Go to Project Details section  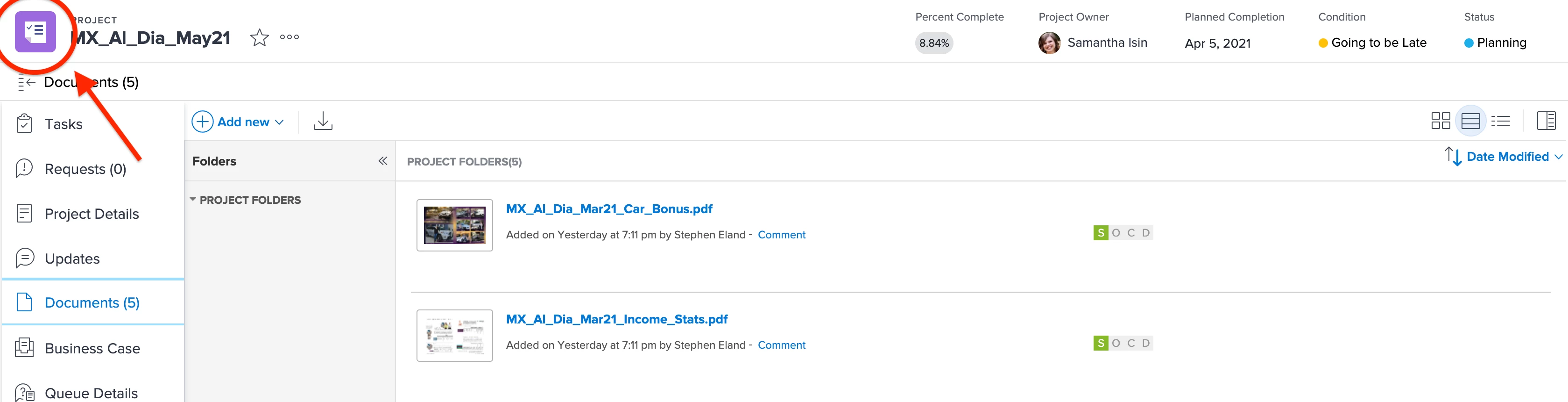[x=92, y=214]
